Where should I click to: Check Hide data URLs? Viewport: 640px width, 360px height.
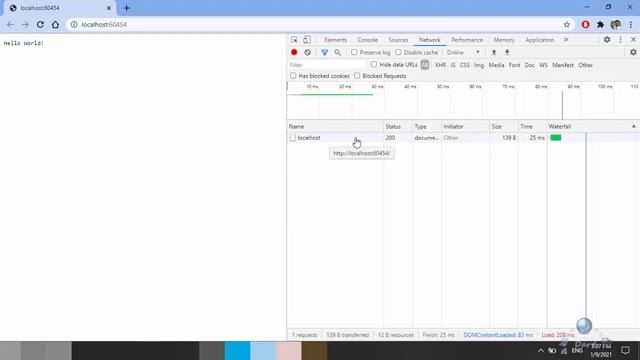[x=374, y=64]
